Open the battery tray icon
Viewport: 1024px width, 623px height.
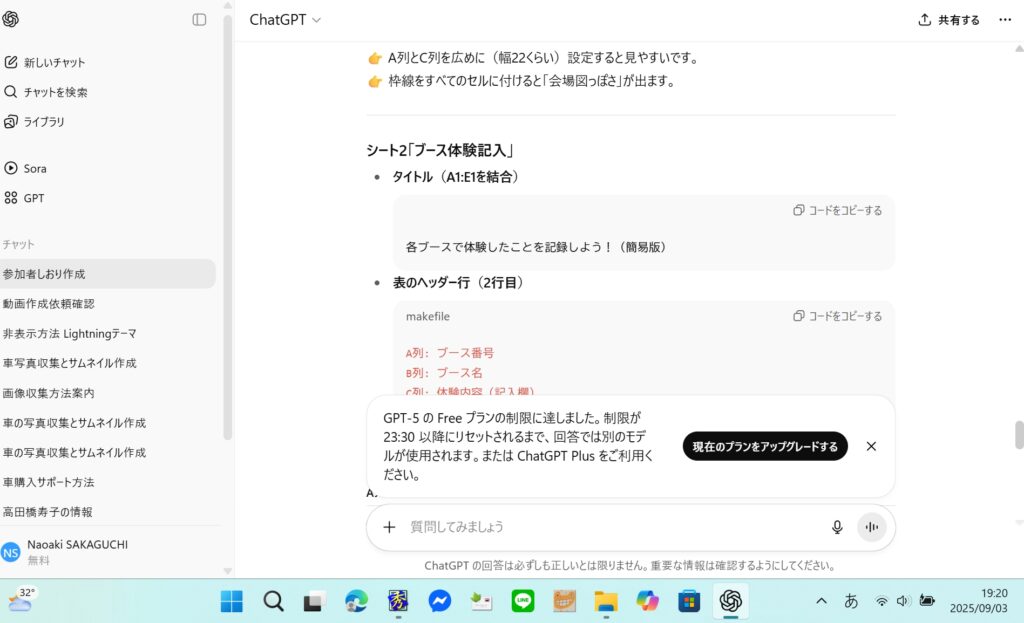[927, 601]
